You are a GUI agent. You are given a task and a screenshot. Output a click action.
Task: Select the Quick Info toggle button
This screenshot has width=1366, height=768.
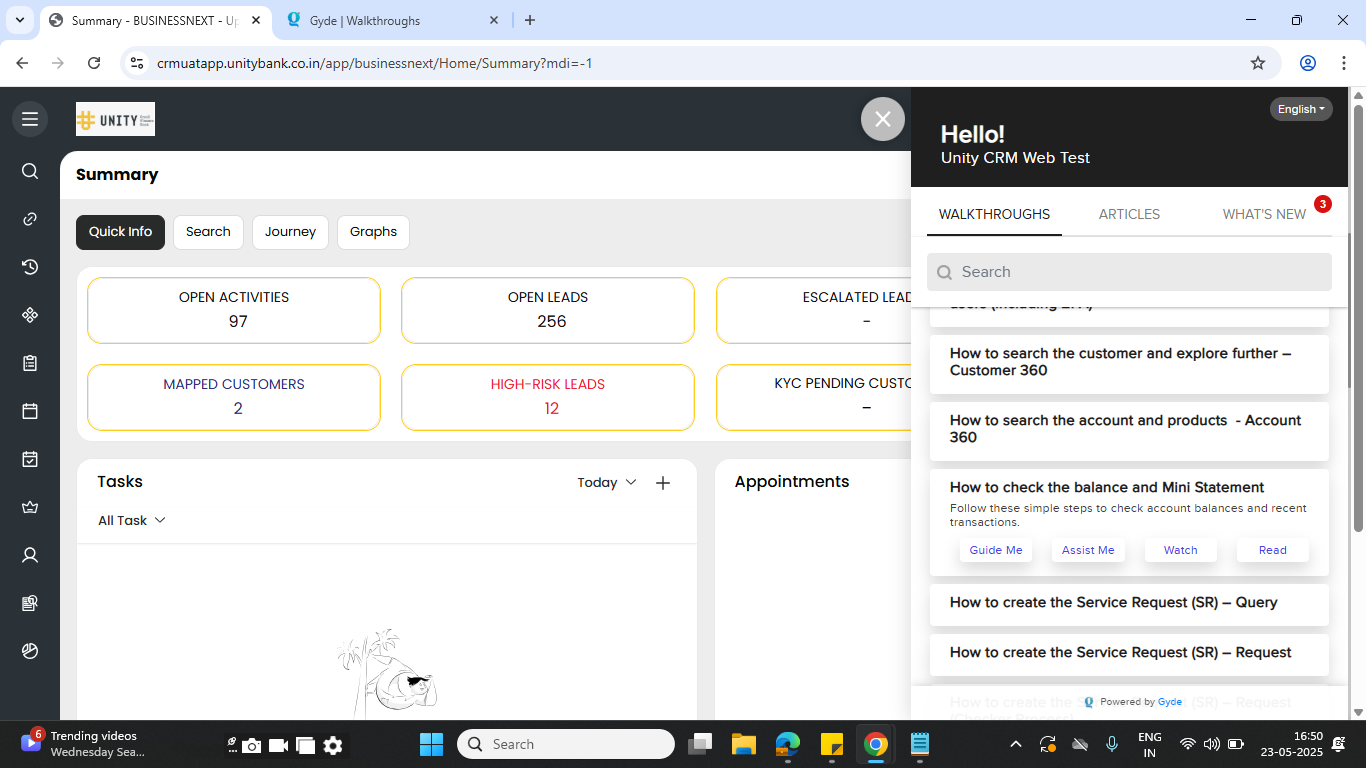click(x=120, y=232)
